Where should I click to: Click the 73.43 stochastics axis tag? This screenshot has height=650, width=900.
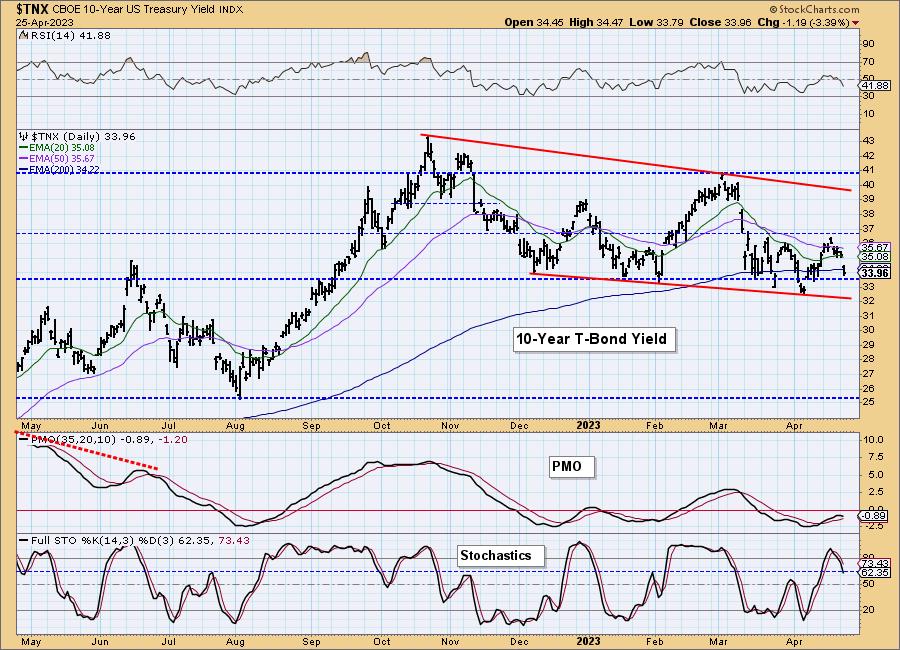tap(875, 563)
